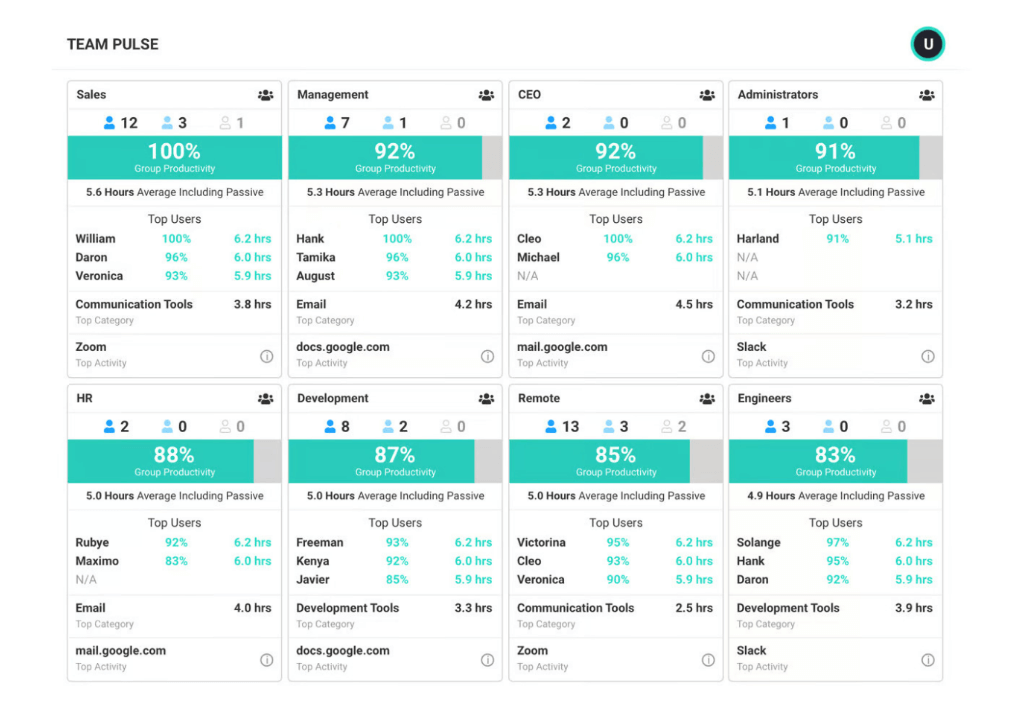The width and height of the screenshot is (1017, 710).
Task: Select the passive users count in Remote
Action: 616,427
